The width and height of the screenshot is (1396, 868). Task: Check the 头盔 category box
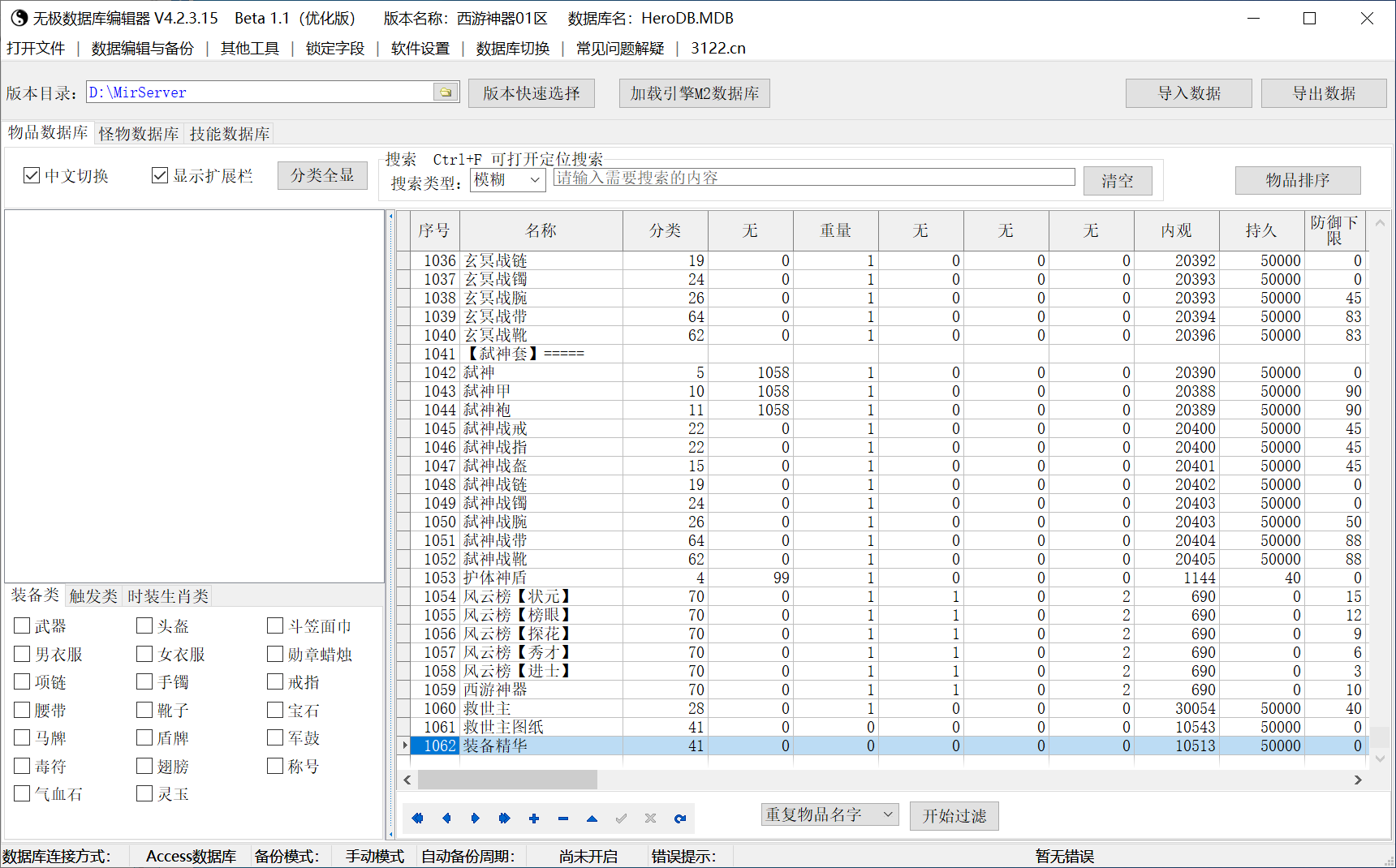point(145,625)
